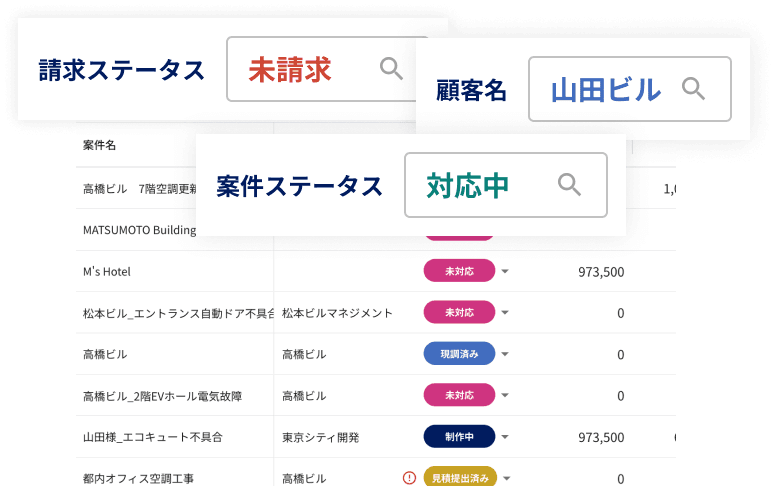Click red warning icon beside 見積提出済み
This screenshot has height=486, width=778.
pyautogui.click(x=409, y=478)
